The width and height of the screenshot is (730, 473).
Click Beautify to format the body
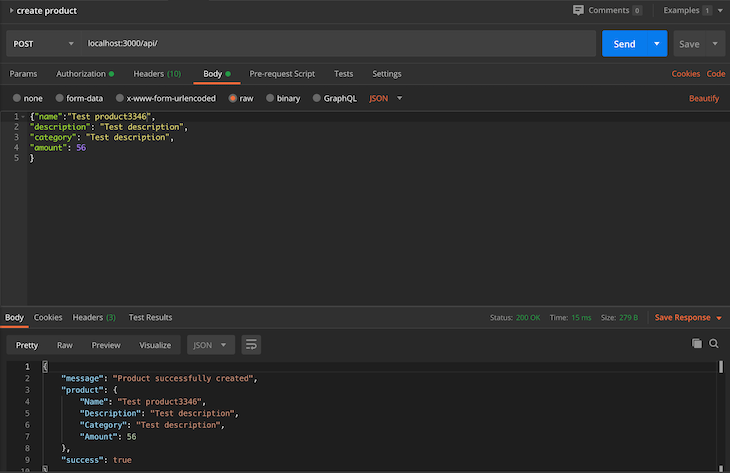704,98
